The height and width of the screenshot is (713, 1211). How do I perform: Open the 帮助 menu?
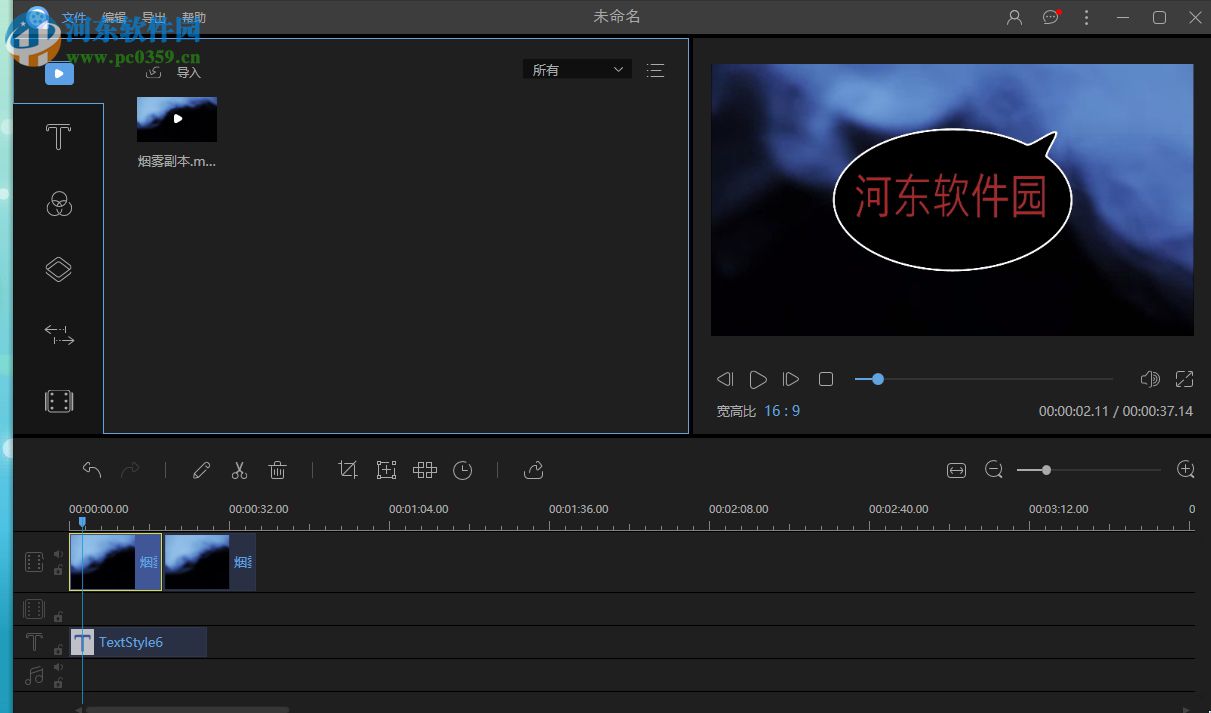pos(195,16)
